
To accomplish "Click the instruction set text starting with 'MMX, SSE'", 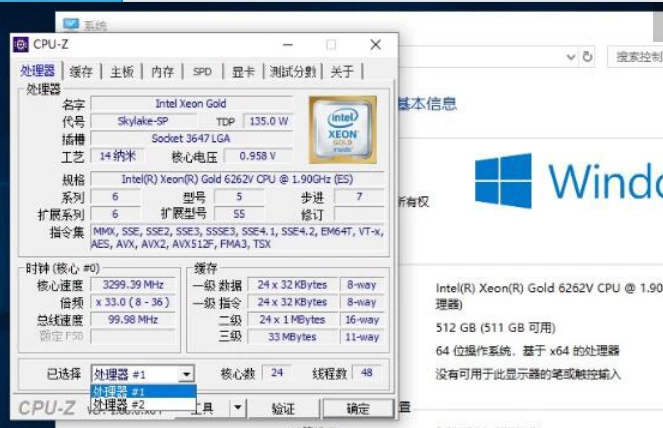I will point(238,238).
